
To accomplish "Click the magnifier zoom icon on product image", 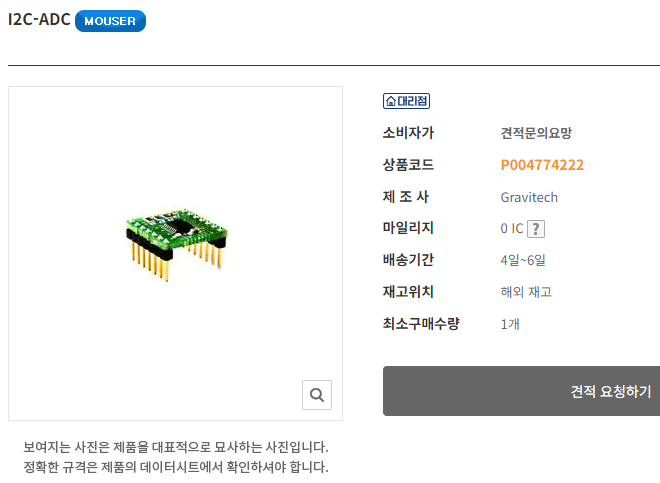I will [x=317, y=395].
